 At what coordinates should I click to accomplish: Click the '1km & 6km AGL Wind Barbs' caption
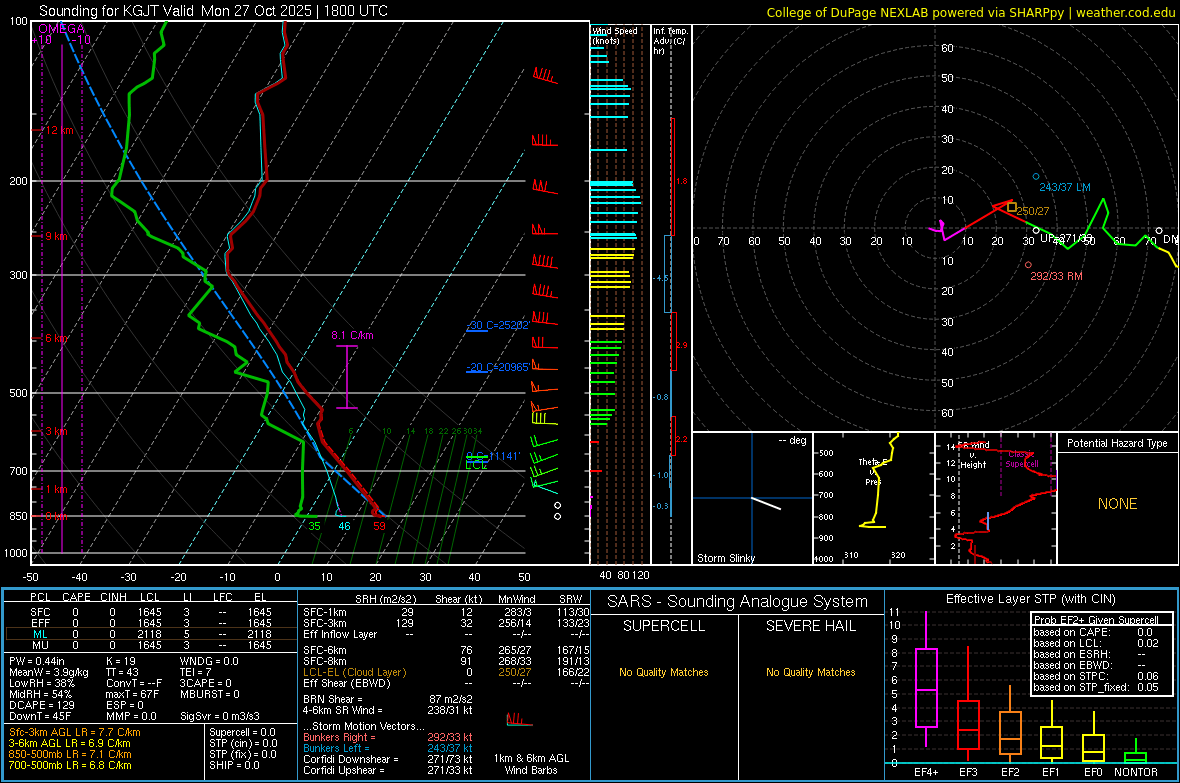coord(531,764)
